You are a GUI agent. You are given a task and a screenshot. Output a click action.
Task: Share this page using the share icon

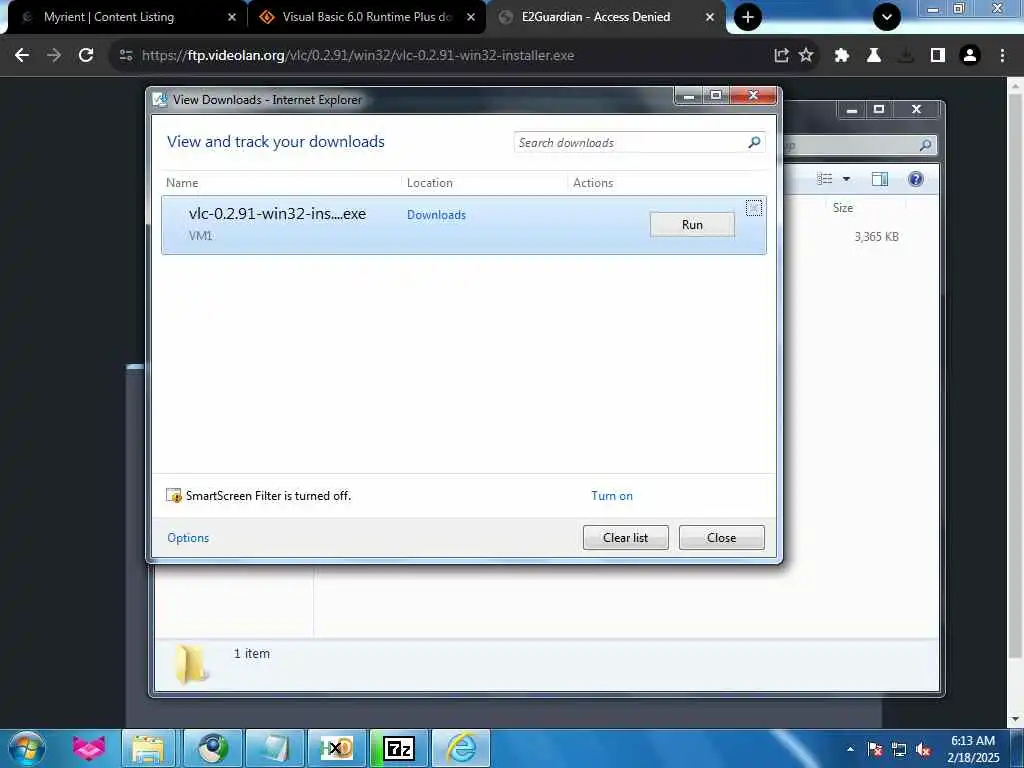pyautogui.click(x=781, y=56)
